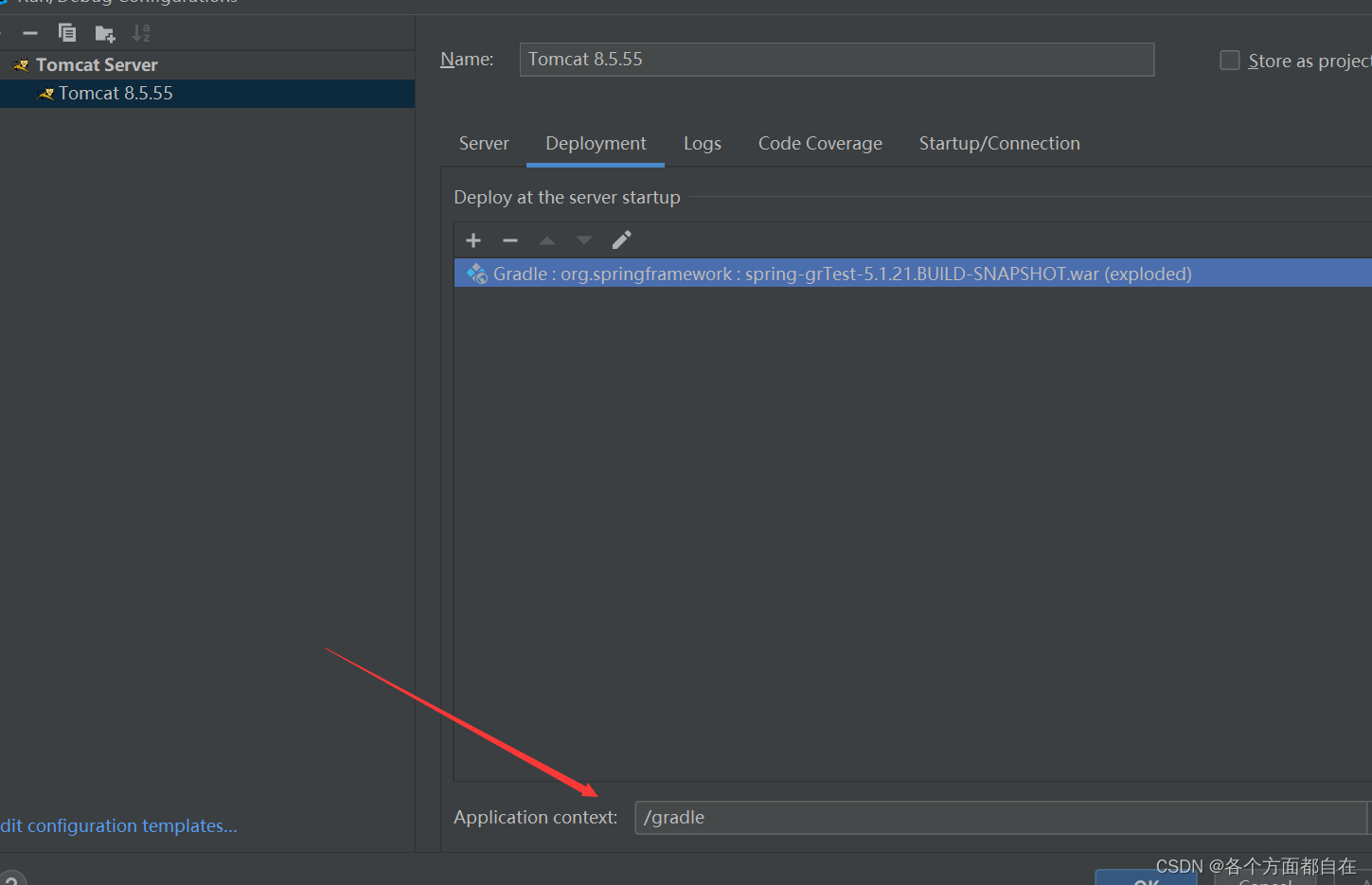Enable the Store as project file checkbox
Image resolution: width=1372 pixels, height=885 pixels.
point(1229,61)
